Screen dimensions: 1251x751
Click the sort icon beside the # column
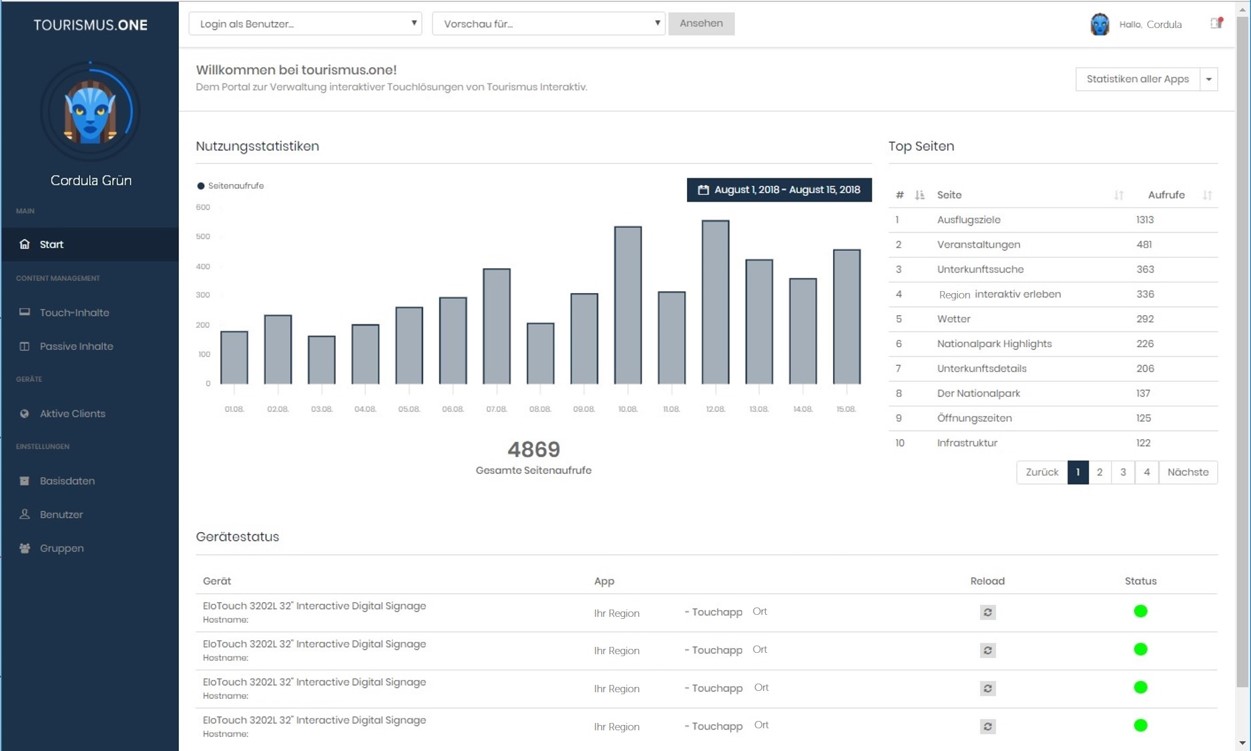pyautogui.click(x=920, y=195)
